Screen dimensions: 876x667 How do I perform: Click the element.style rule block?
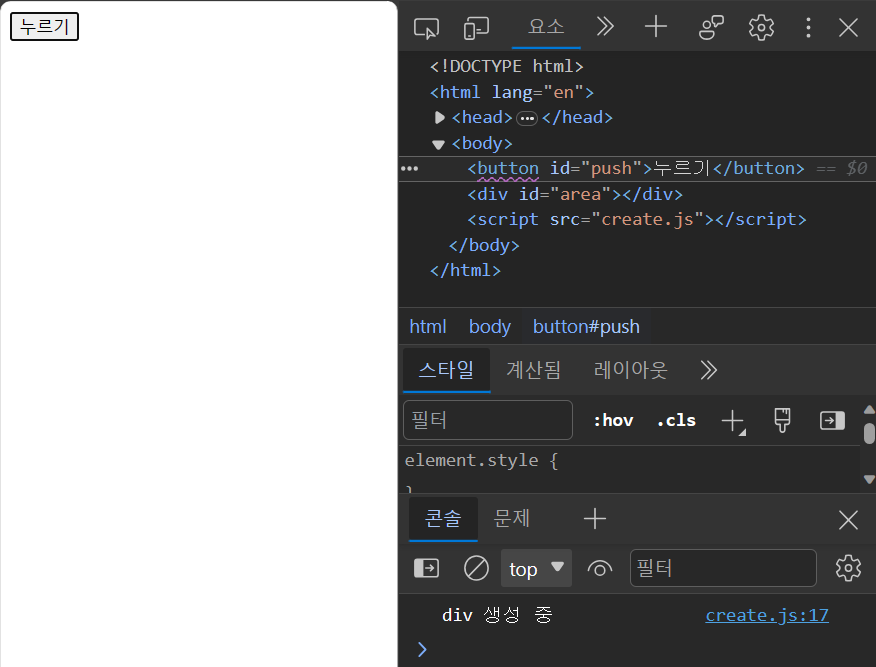click(x=481, y=460)
